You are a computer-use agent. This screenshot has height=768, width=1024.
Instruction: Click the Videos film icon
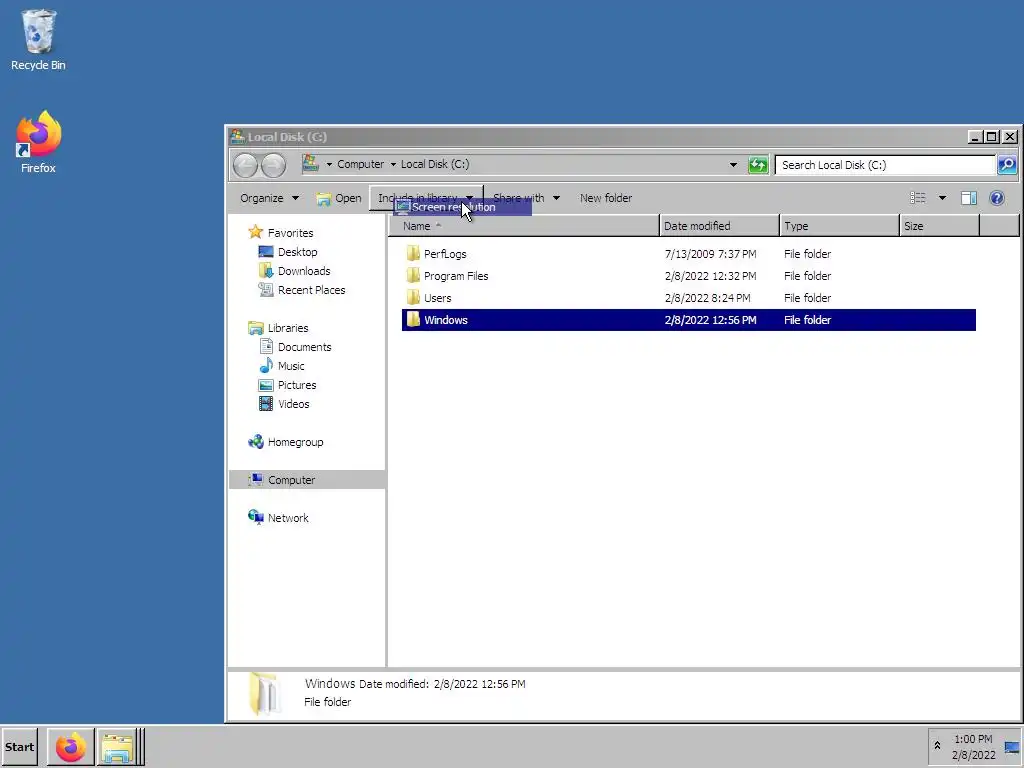pos(266,404)
